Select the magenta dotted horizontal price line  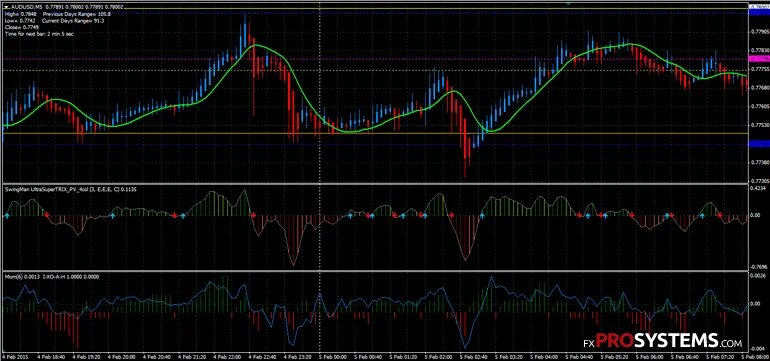click(x=375, y=59)
